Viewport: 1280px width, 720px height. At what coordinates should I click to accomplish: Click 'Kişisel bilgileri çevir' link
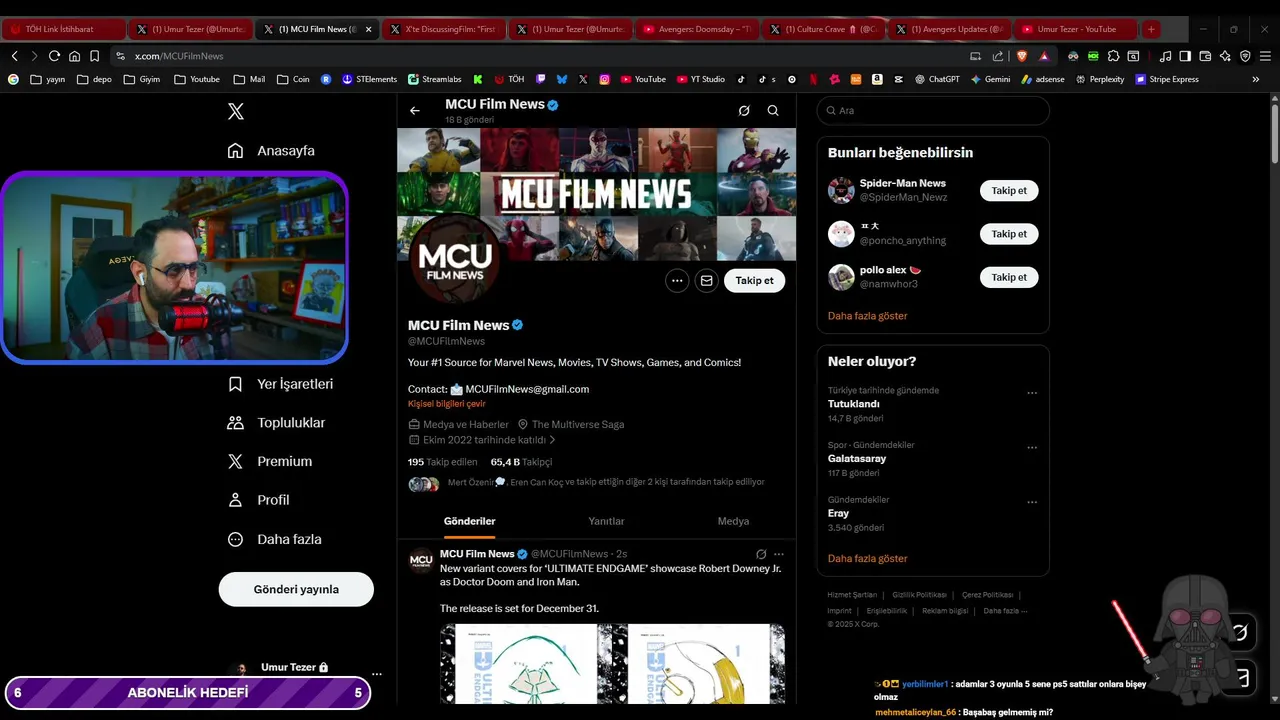[x=447, y=404]
